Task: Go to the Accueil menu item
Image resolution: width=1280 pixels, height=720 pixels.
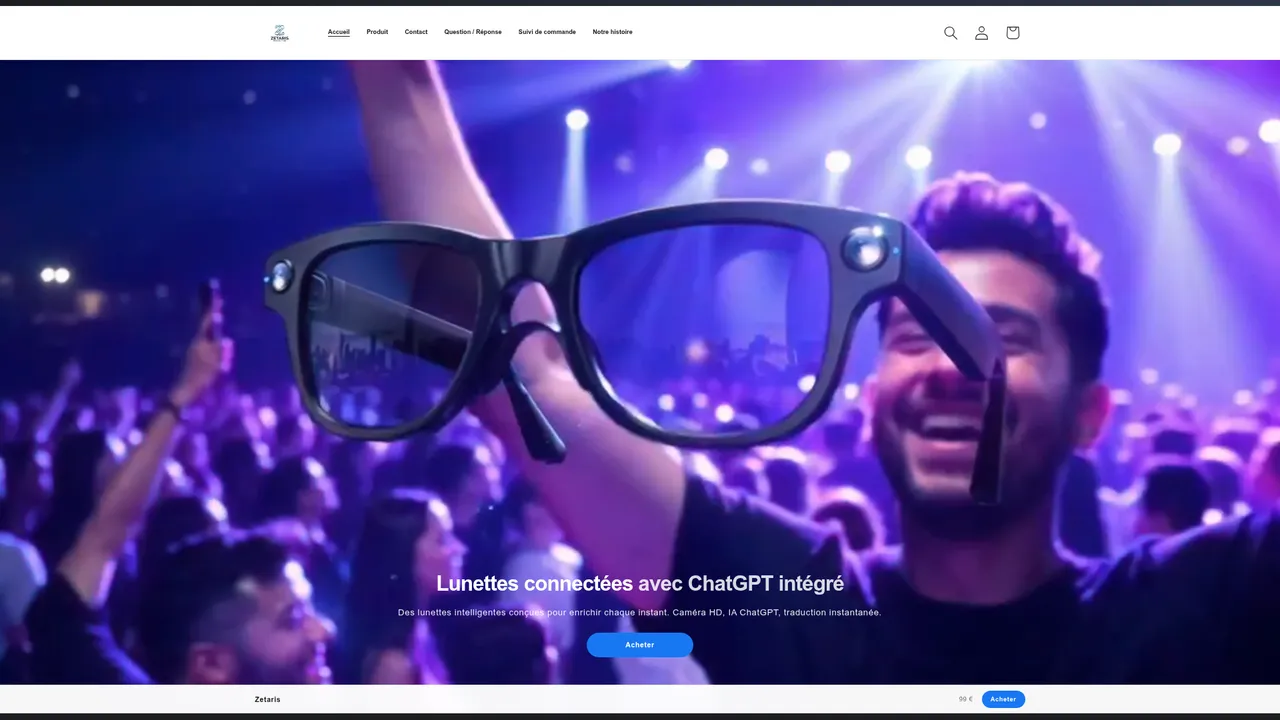Action: 339,32
